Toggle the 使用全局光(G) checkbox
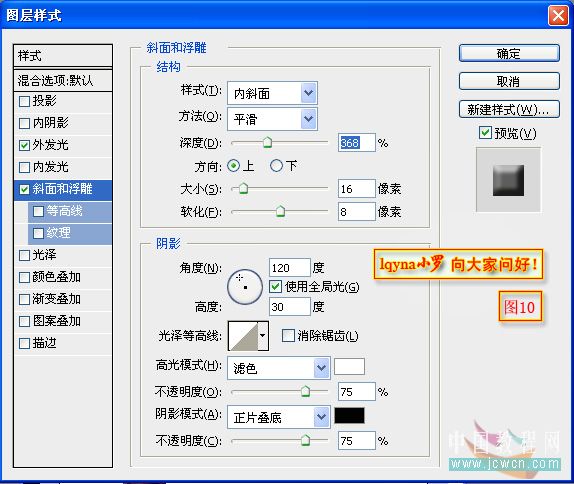Viewport: 574px width, 484px height. coord(275,287)
